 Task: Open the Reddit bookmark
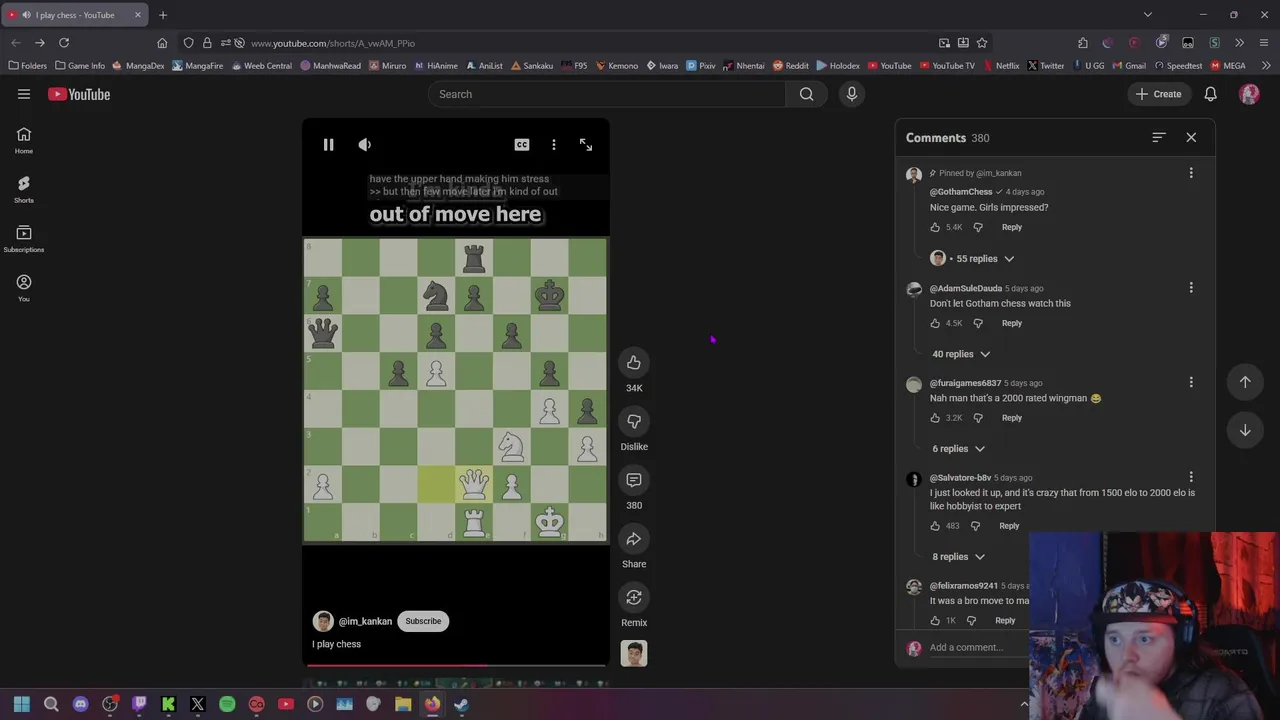pyautogui.click(x=790, y=66)
